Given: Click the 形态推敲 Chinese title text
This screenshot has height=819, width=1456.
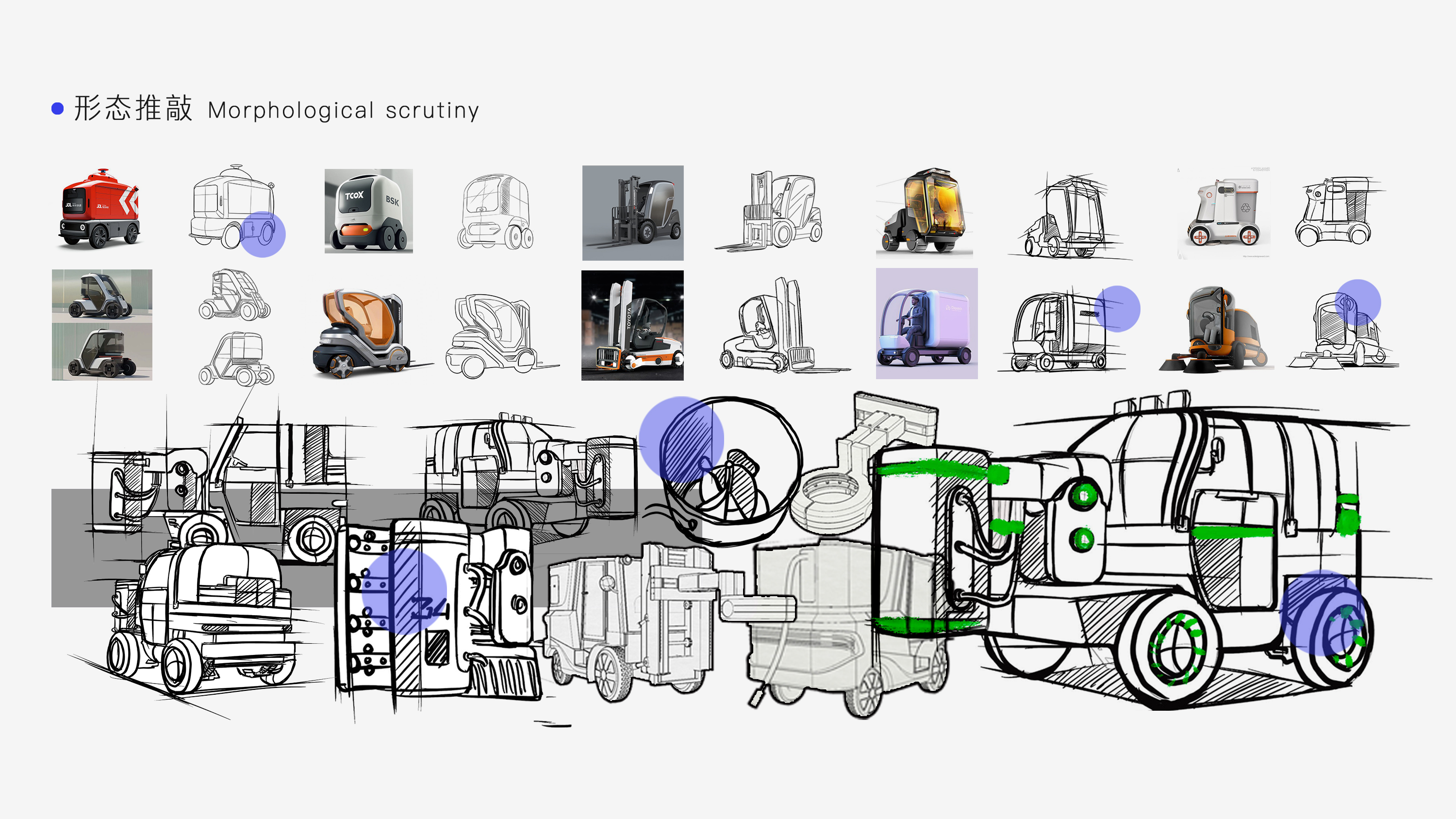Looking at the screenshot, I should click(x=133, y=109).
